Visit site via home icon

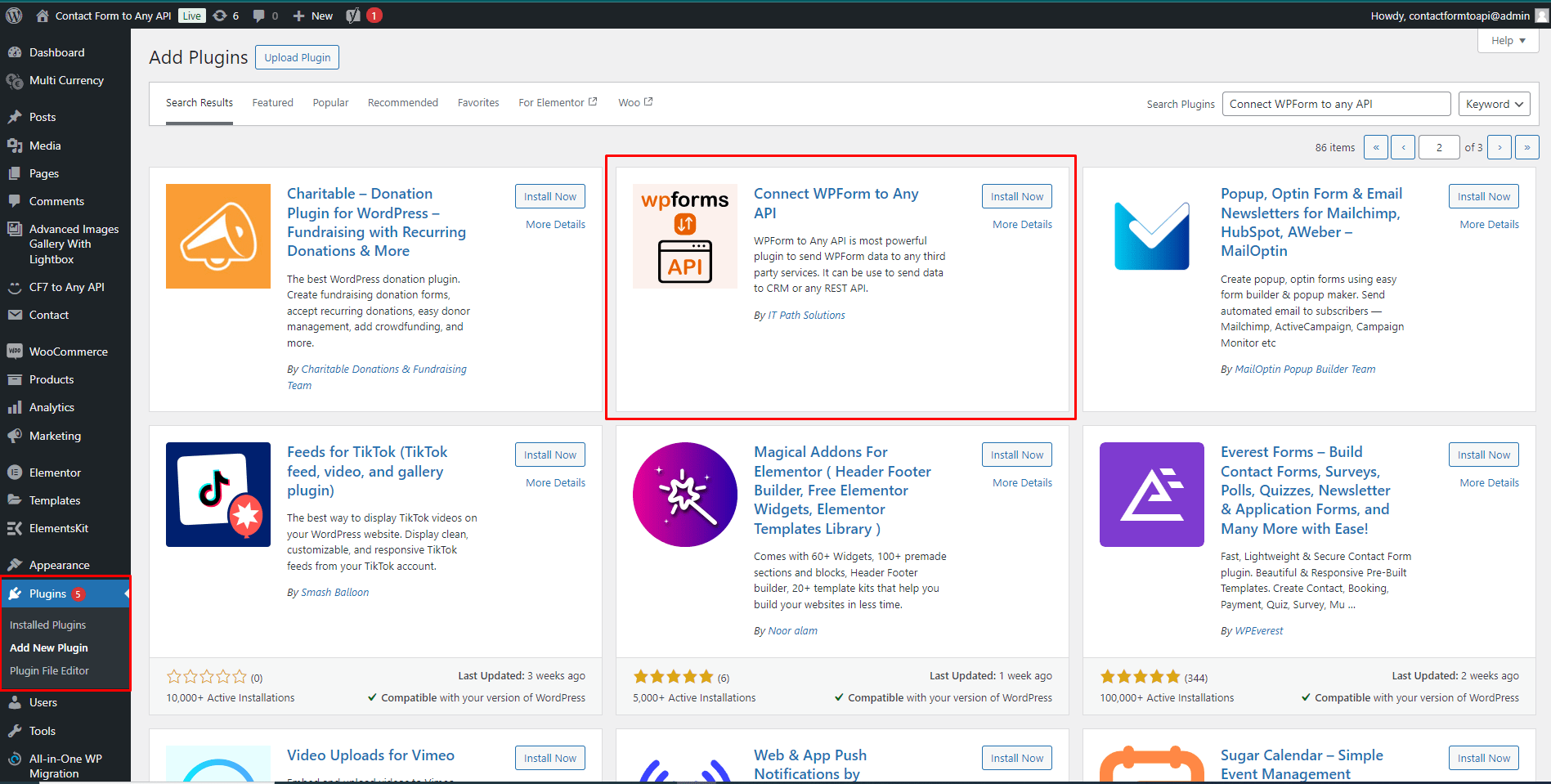pos(43,16)
